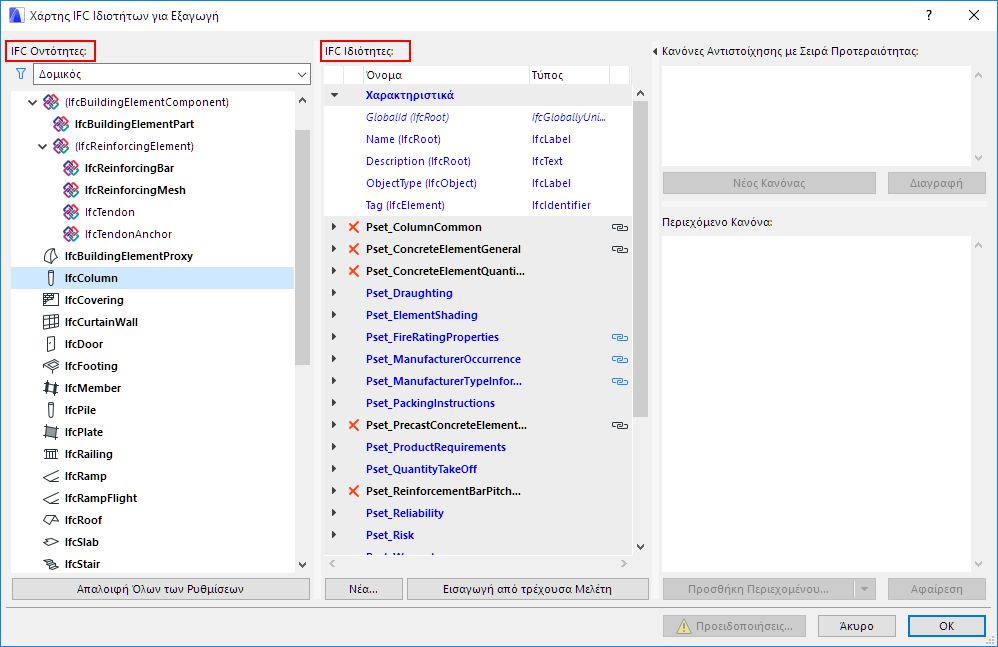Click the link icon on Pset_ColumnCommon row
The width and height of the screenshot is (998, 647).
pos(620,227)
